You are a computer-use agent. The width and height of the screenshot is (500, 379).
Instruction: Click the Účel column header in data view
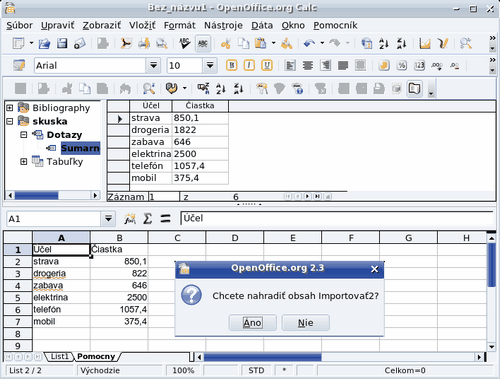[x=151, y=106]
